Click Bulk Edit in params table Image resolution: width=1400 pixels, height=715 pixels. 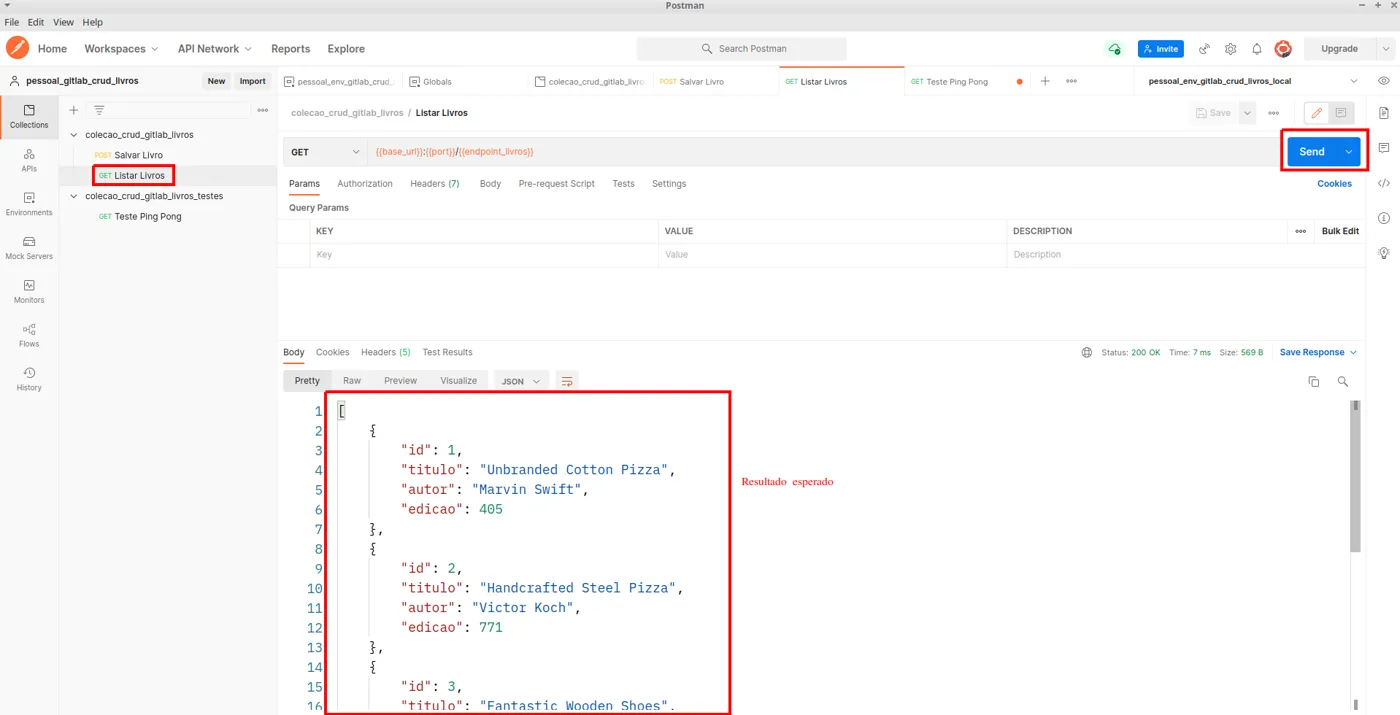[1340, 231]
